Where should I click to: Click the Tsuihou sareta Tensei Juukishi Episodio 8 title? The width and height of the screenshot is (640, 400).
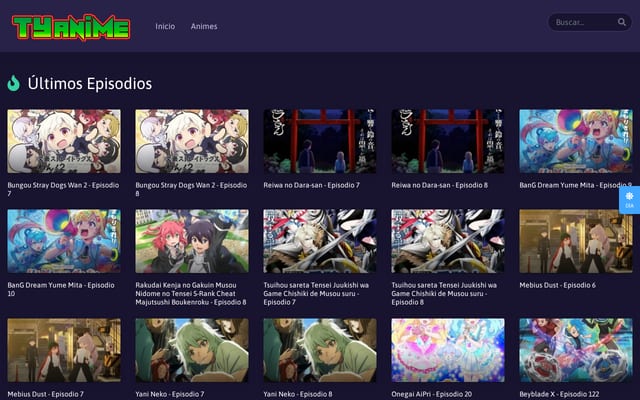pos(444,293)
